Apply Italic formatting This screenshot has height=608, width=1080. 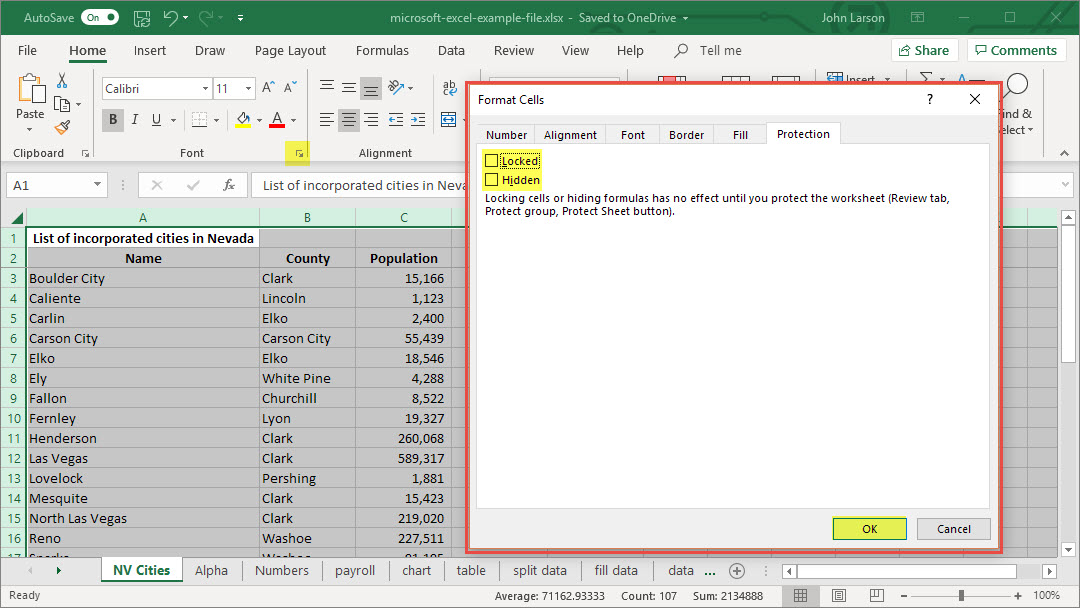click(135, 120)
